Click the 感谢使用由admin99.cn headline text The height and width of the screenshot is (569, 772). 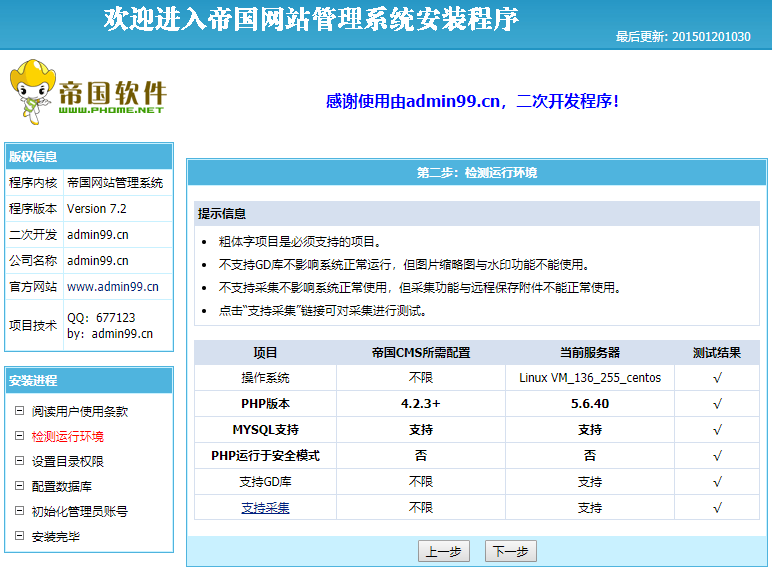pos(472,101)
